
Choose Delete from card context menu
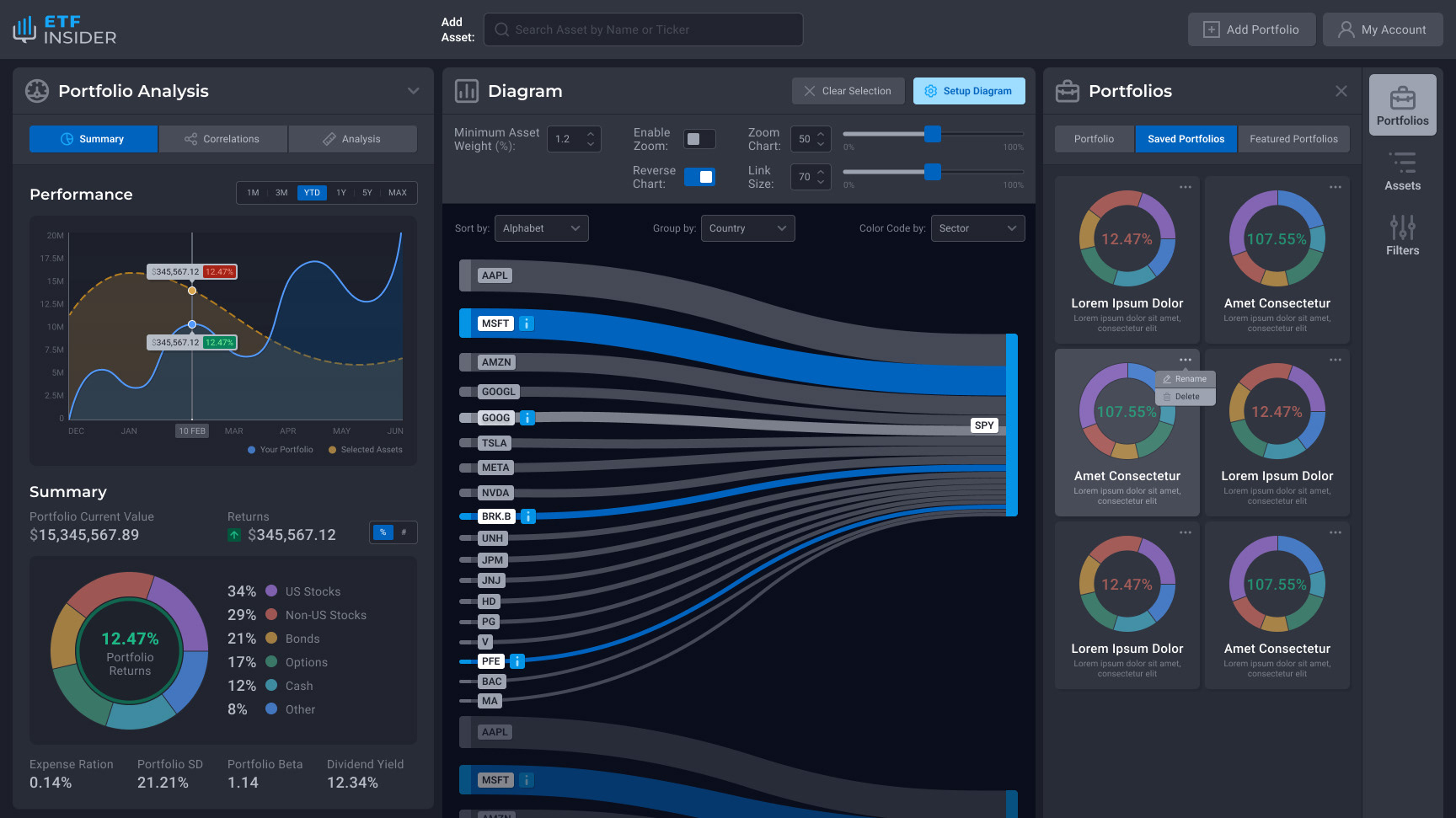1186,397
